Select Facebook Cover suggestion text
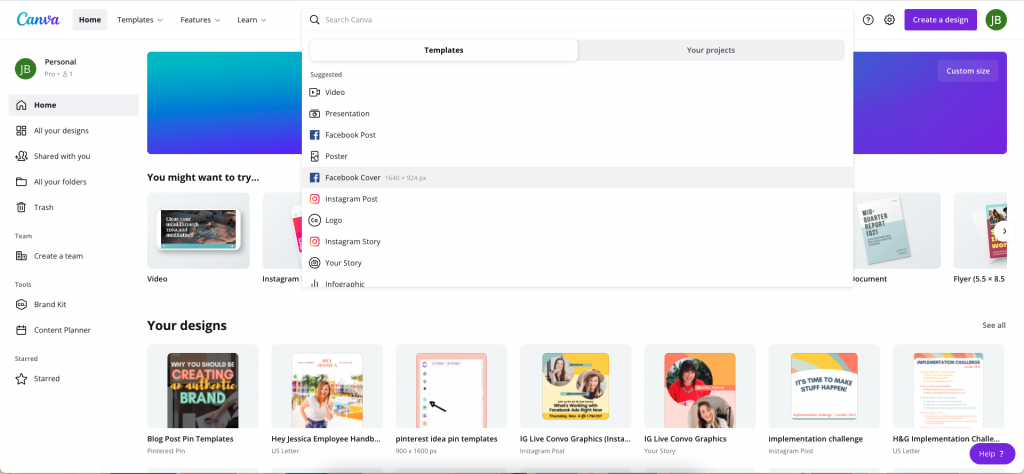Viewport: 1024px width, 474px height. (353, 178)
